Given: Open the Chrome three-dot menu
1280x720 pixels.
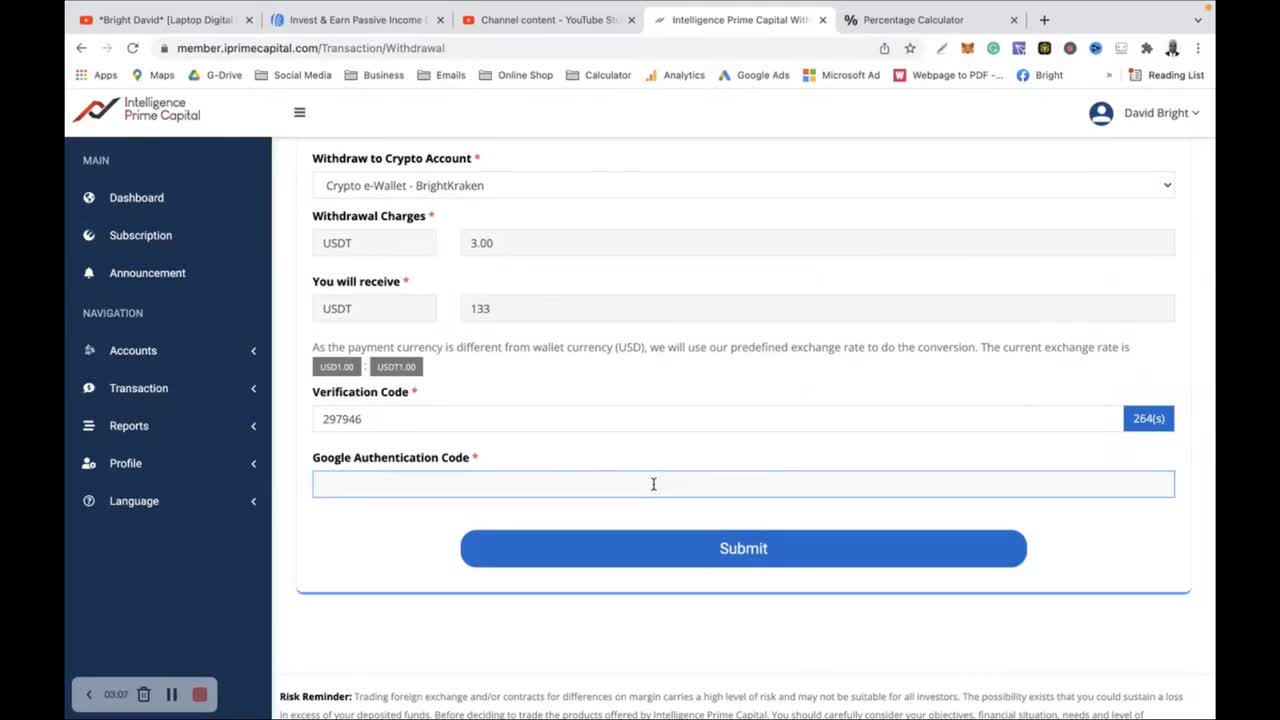Looking at the screenshot, I should coord(1198,48).
